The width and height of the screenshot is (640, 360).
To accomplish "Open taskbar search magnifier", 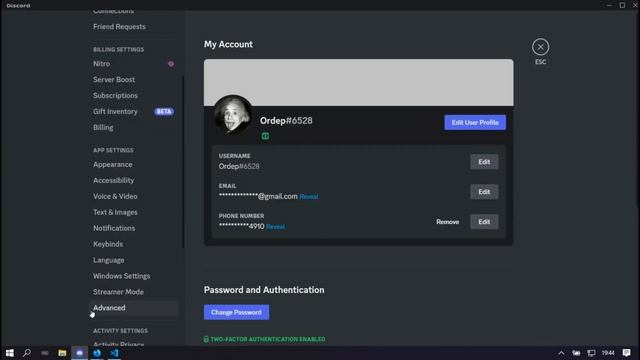I will (x=27, y=353).
